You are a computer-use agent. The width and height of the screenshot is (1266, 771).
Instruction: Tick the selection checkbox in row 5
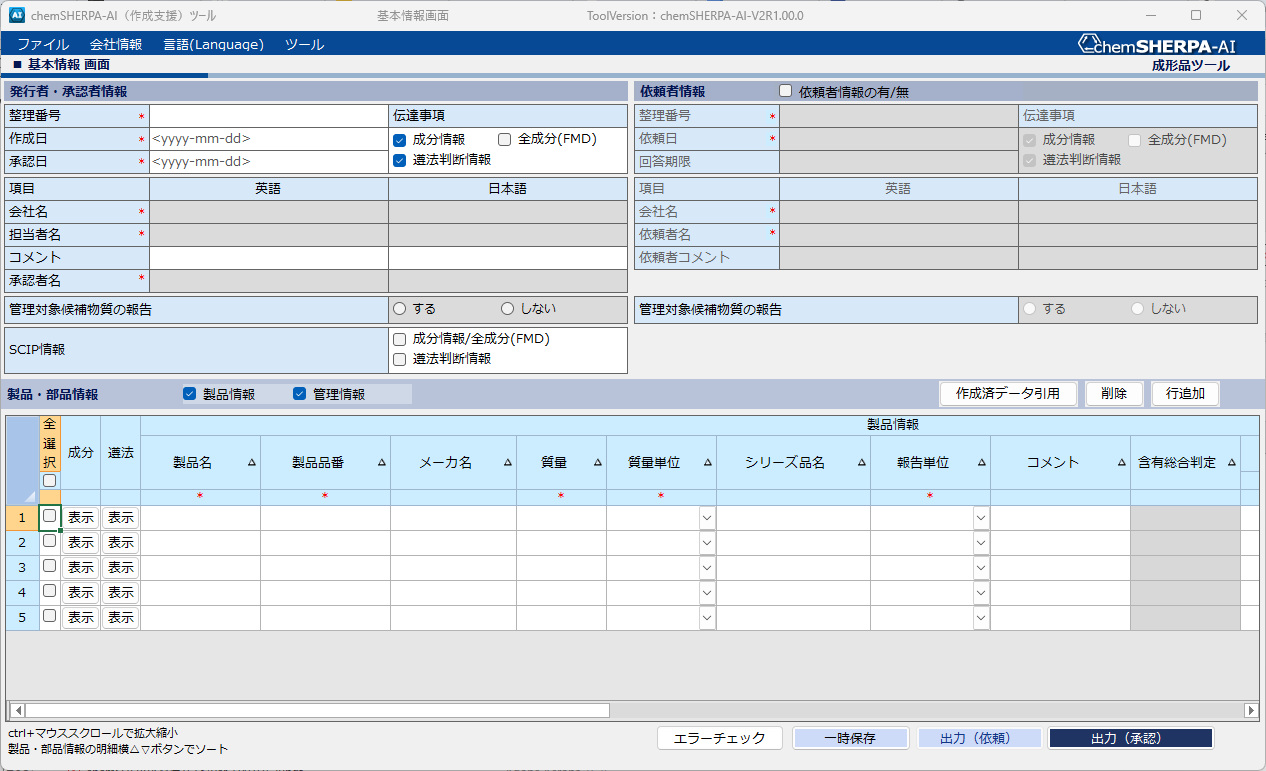click(50, 616)
